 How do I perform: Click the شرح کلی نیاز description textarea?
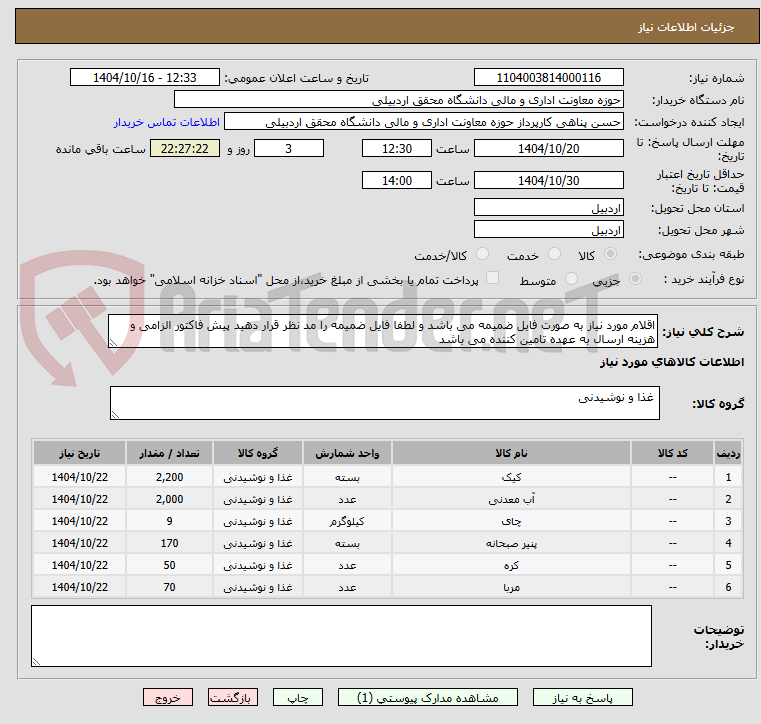383,331
